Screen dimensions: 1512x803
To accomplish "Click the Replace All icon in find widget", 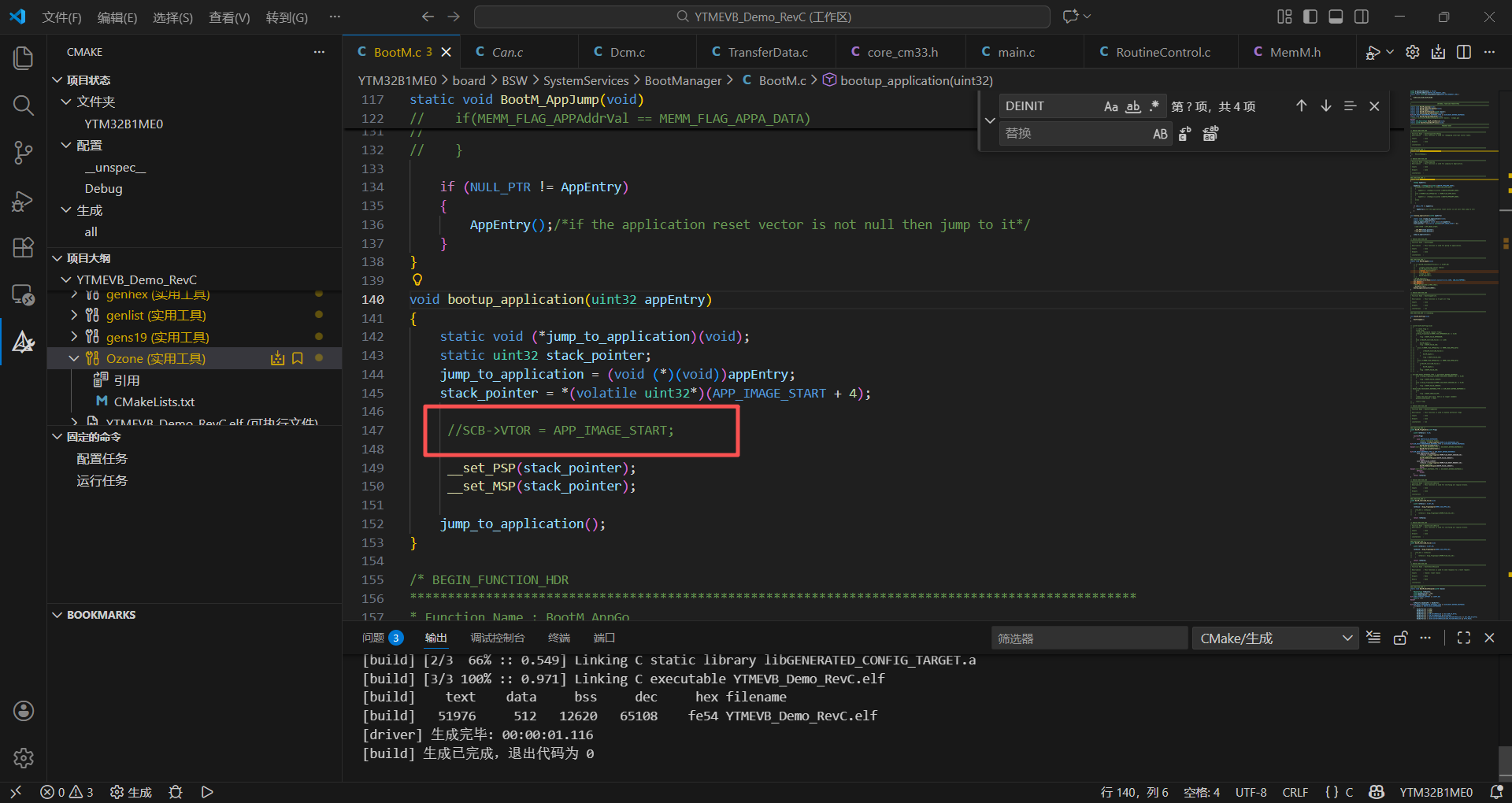I will click(x=1210, y=134).
